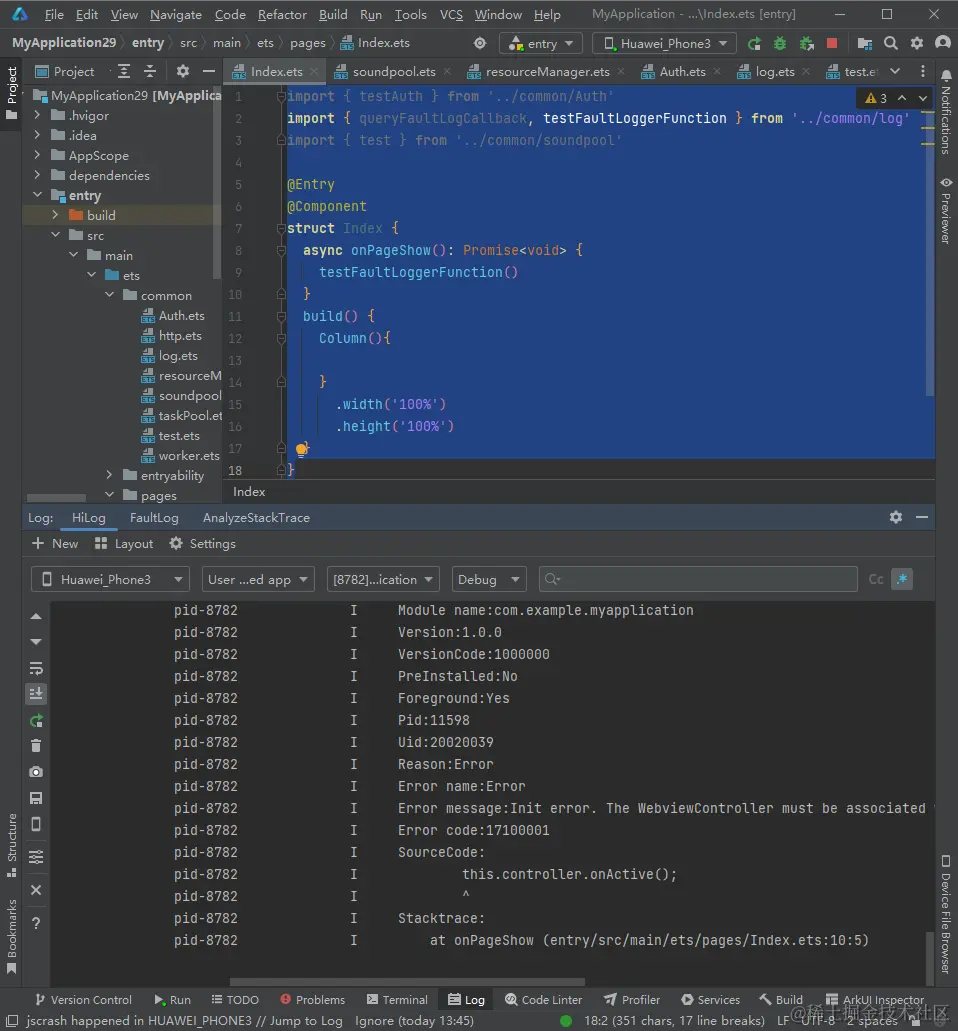Click the user account avatar icon

click(x=943, y=43)
